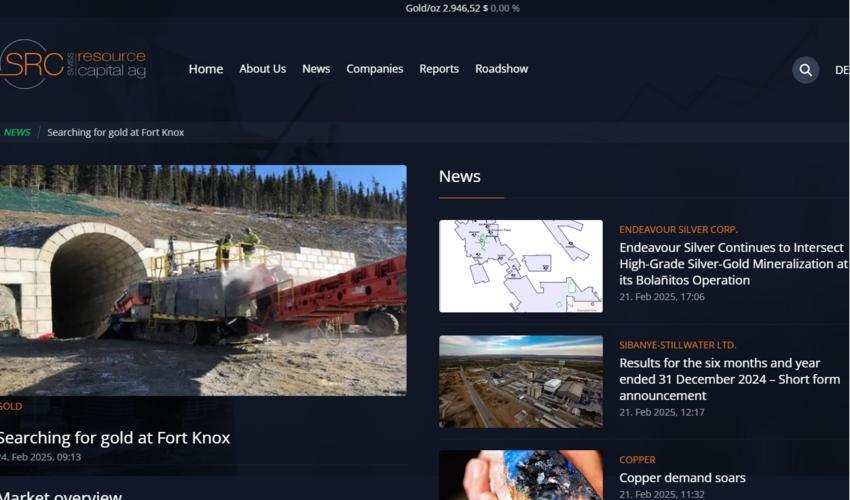This screenshot has width=850, height=500.
Task: Switch language to DE
Action: click(x=842, y=70)
